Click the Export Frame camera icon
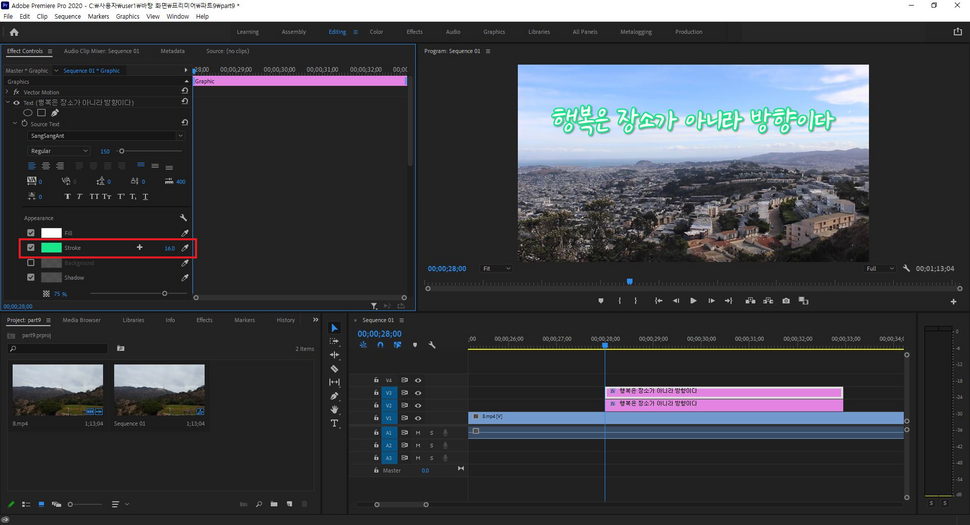 pos(786,301)
